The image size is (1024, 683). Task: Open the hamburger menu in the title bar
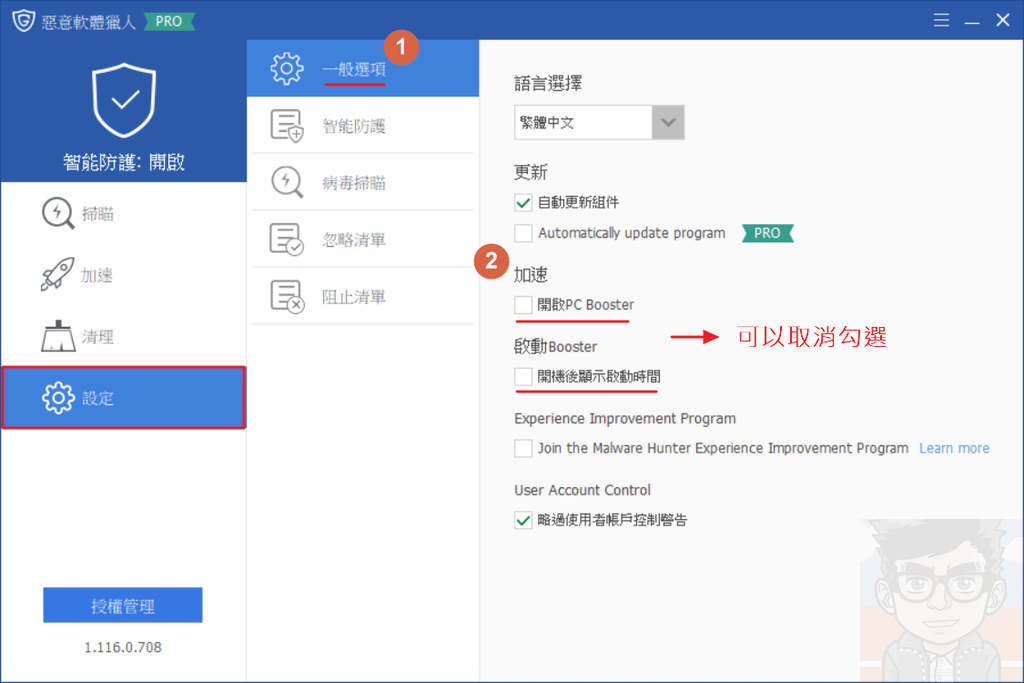pyautogui.click(x=941, y=20)
